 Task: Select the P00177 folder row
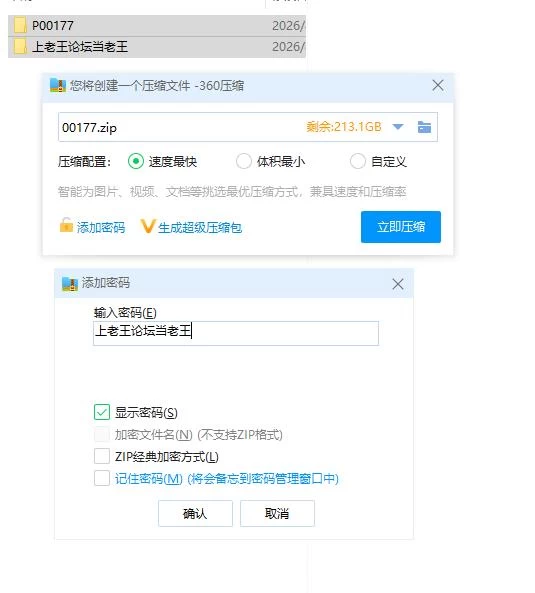point(157,26)
